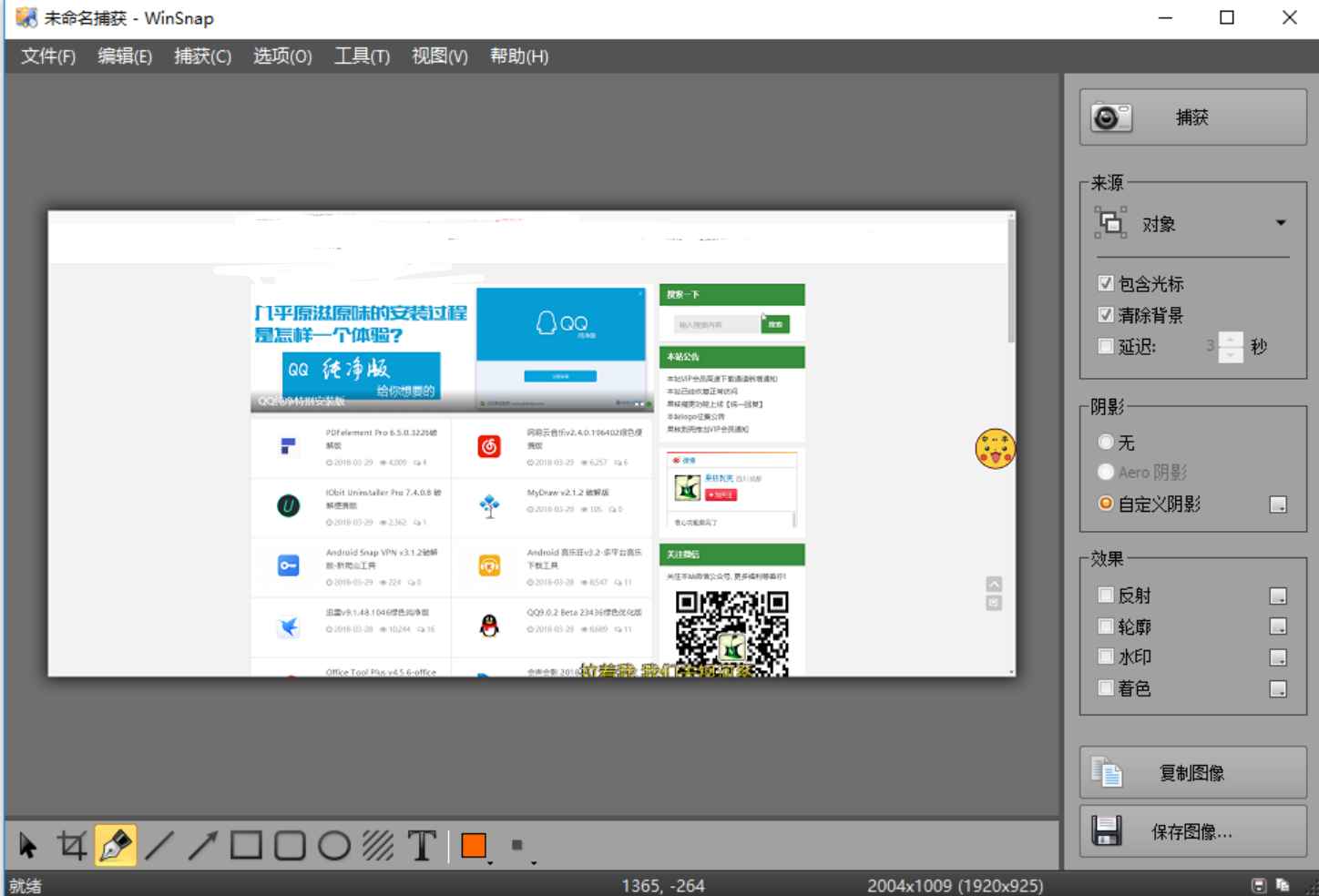
Task: Activate the crop tool
Action: click(x=71, y=845)
